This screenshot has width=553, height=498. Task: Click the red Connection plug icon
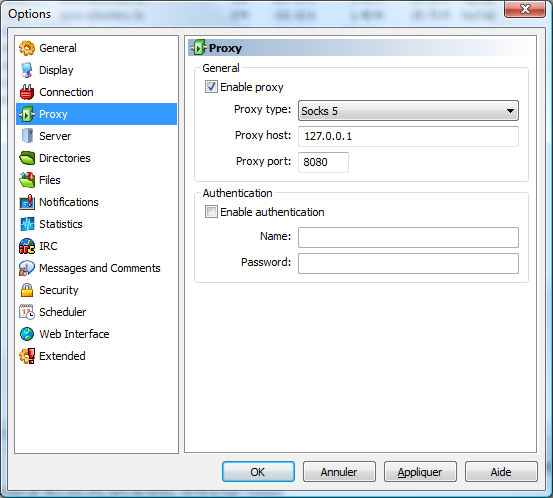coord(27,92)
